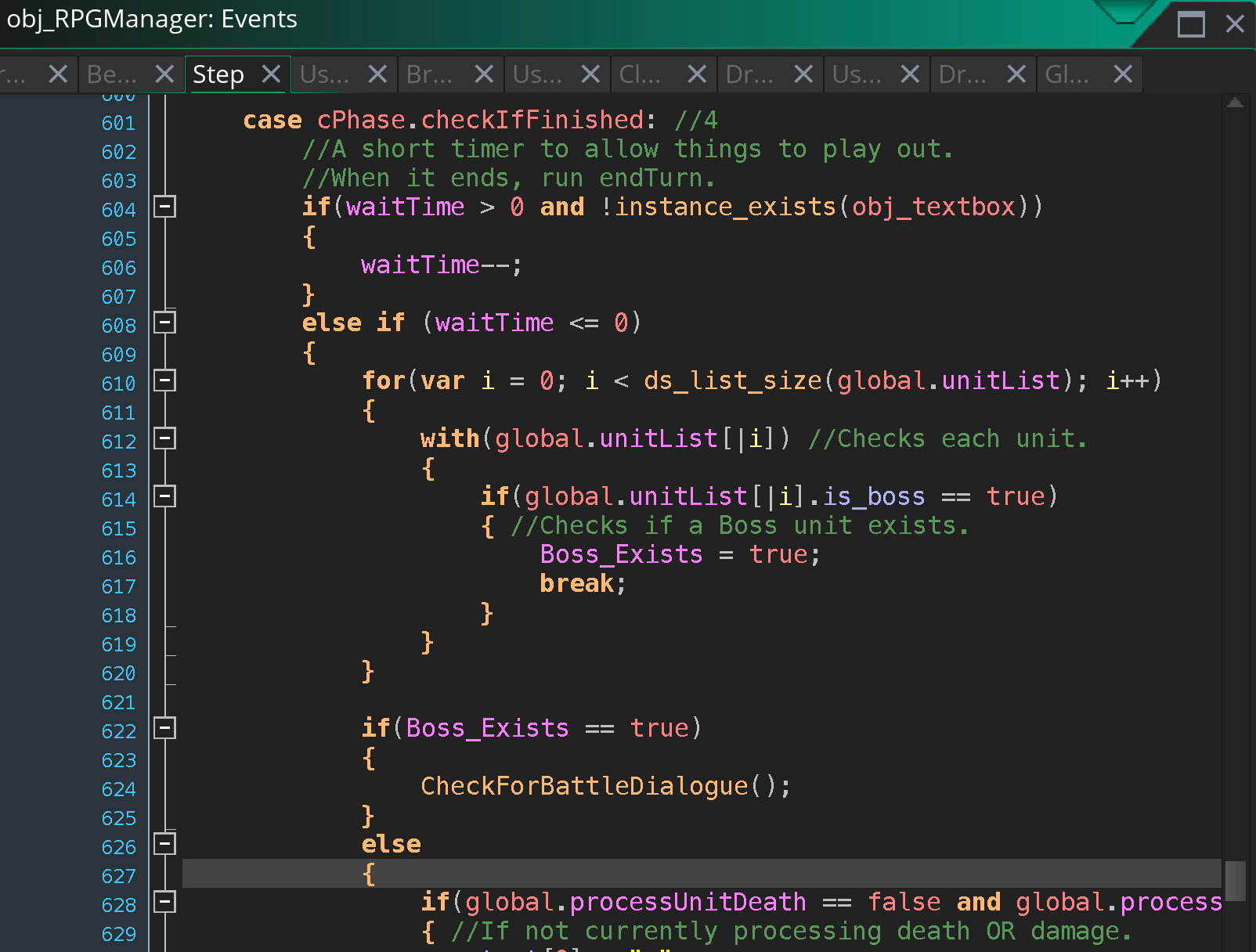Click the vertical scrollbar thumb

click(x=1235, y=881)
